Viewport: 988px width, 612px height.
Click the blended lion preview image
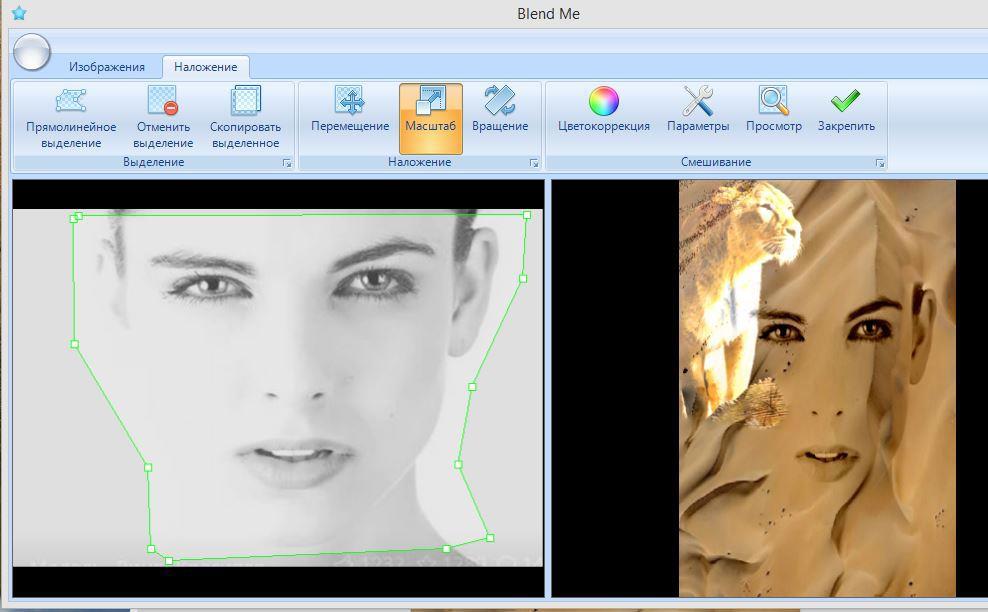pyautogui.click(x=817, y=388)
